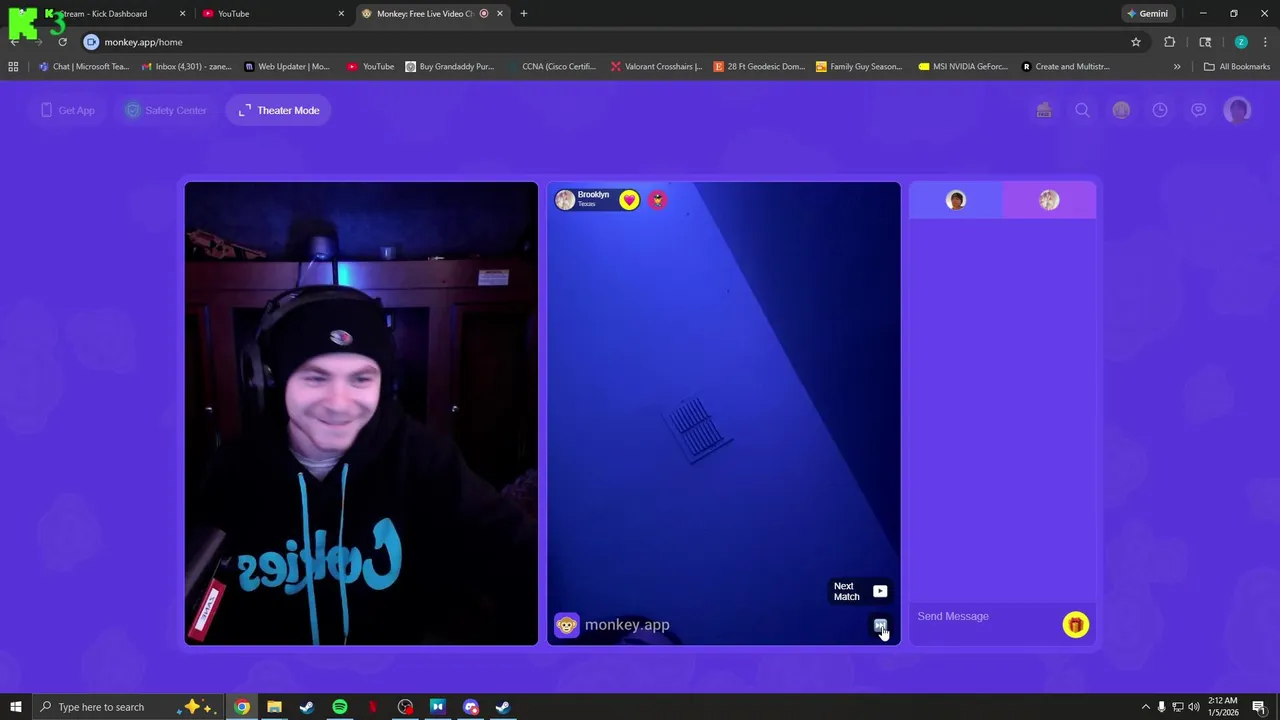This screenshot has height=720, width=1280.
Task: Open the Gemini button in Chrome
Action: pos(1148,14)
